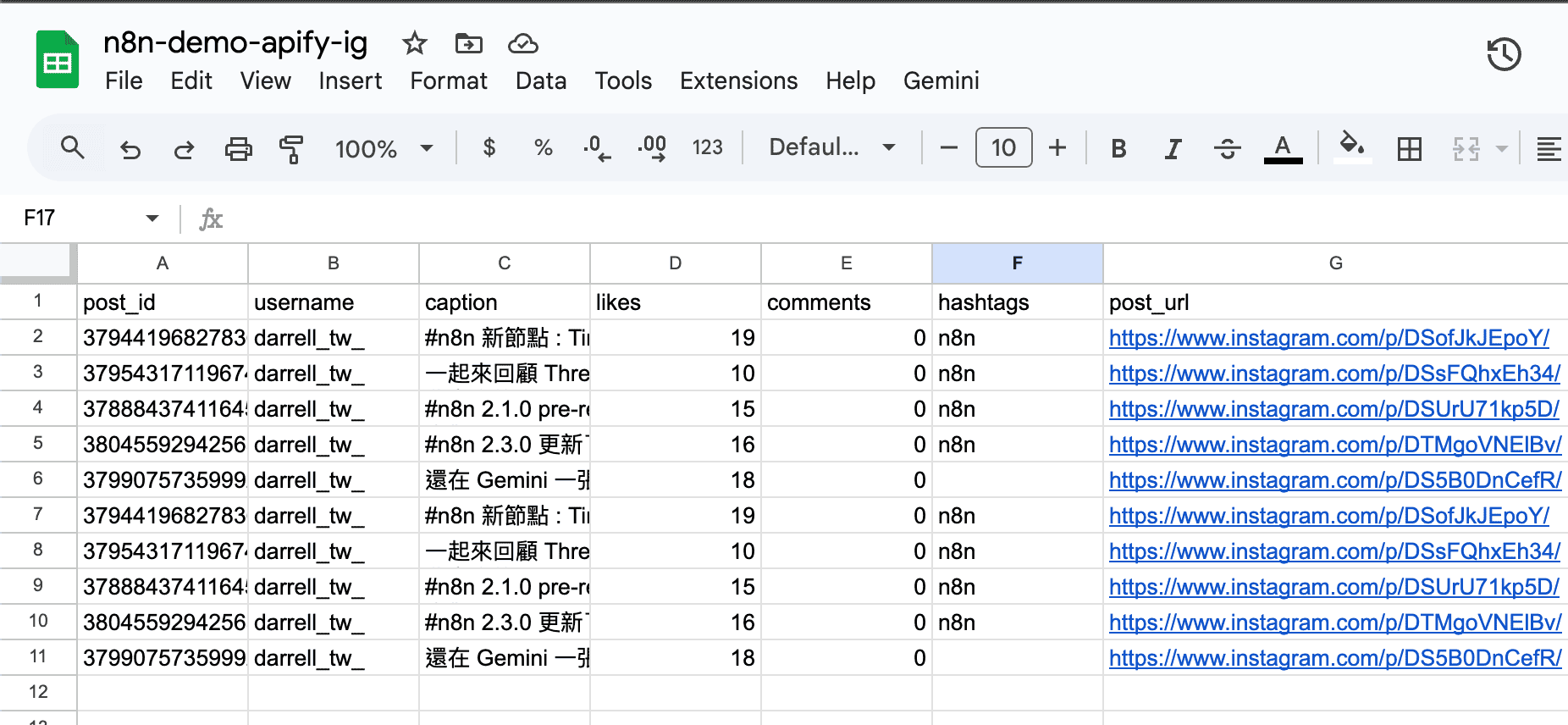Image resolution: width=1568 pixels, height=725 pixels.
Task: Open the Extensions menu
Action: click(x=739, y=81)
